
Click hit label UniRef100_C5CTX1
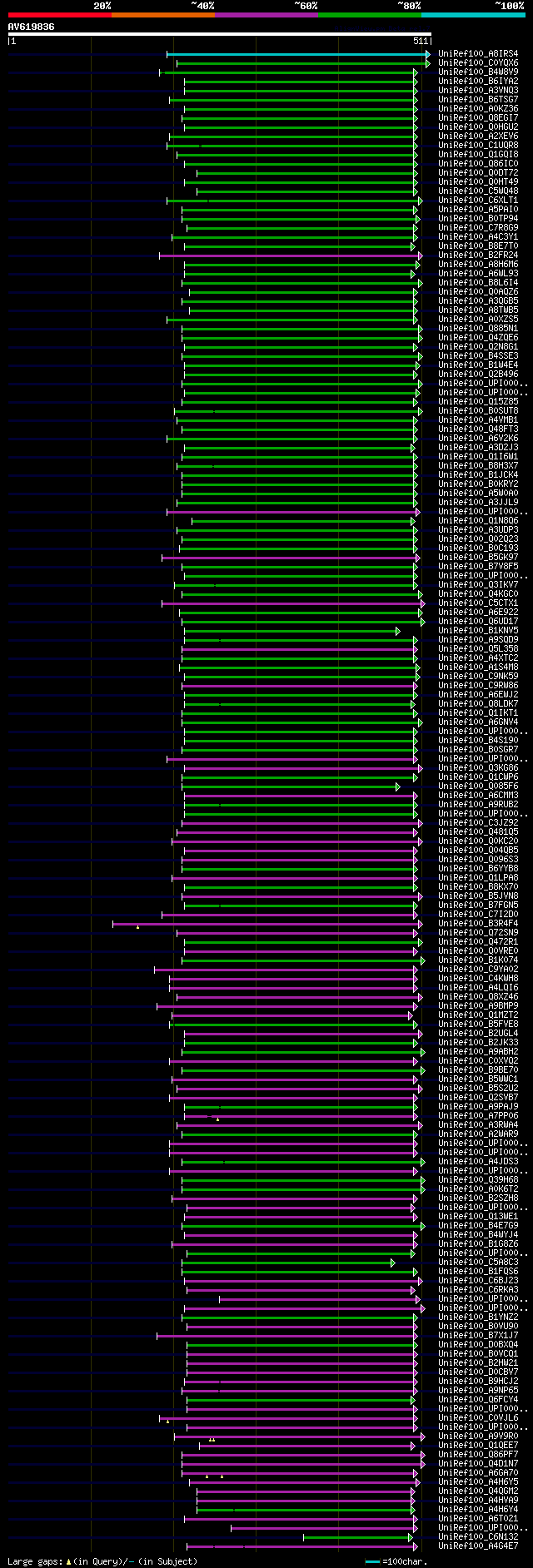point(478,603)
